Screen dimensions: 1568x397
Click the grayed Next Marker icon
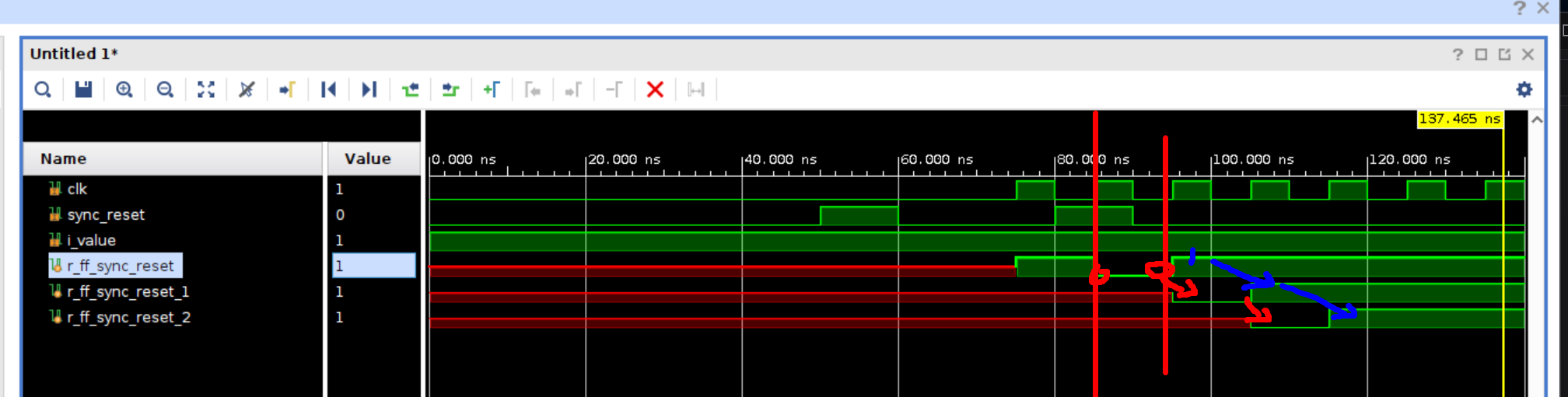point(573,90)
